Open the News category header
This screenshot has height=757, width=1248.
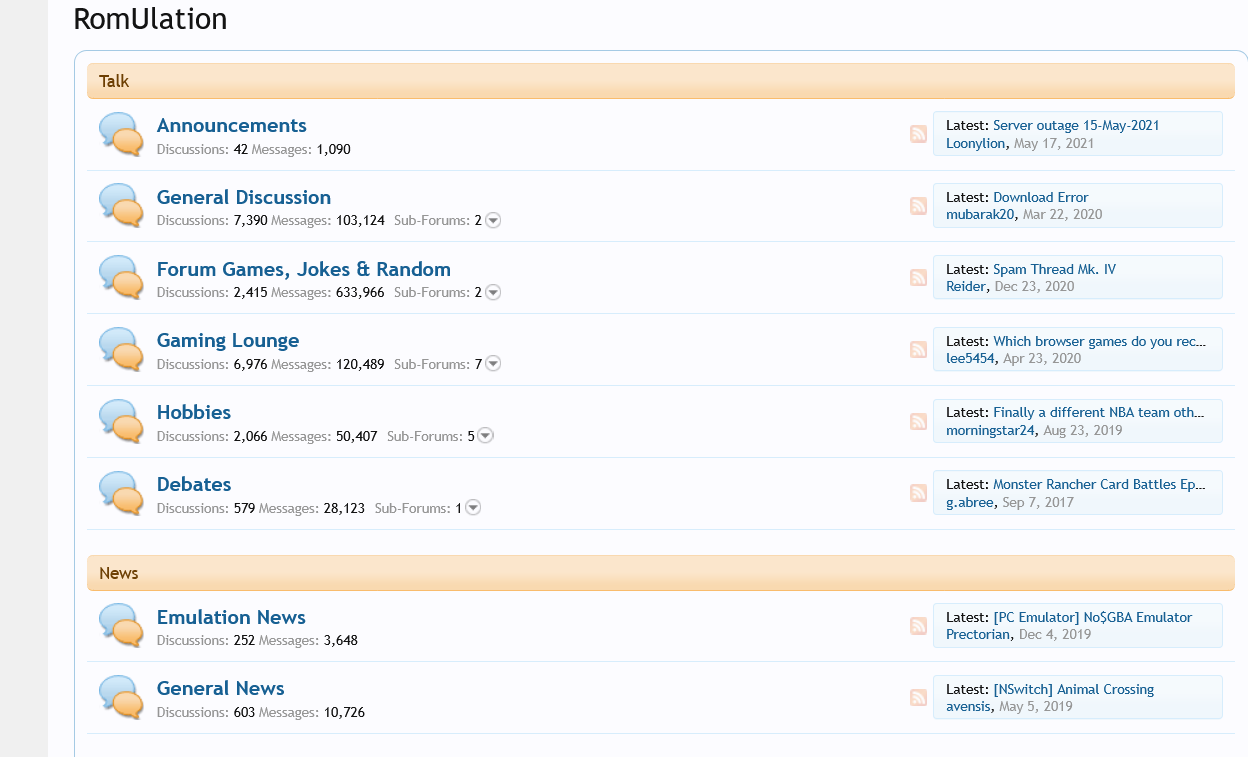(x=119, y=573)
